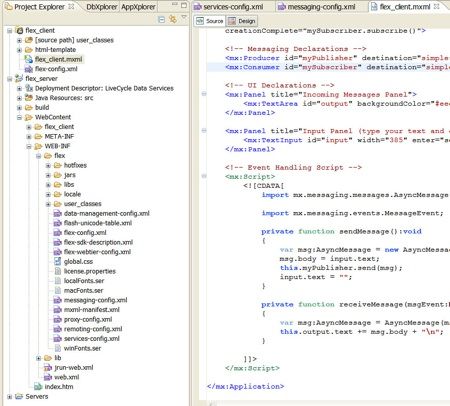The image size is (450, 406).
Task: Open the Project Explorer view menu arrow
Action: 184,17
